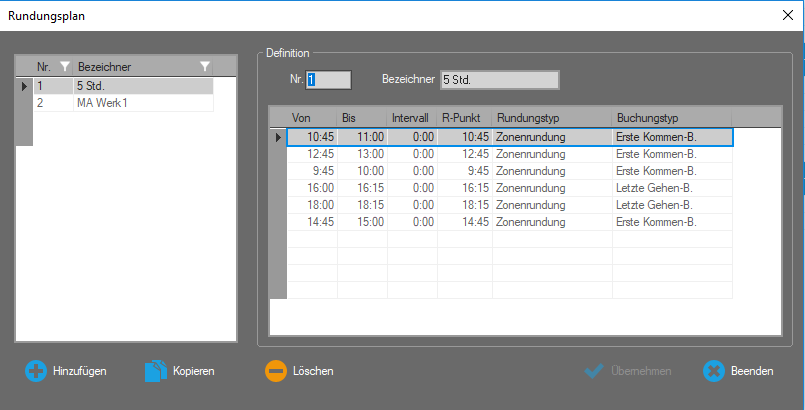Click the Buchungstyp column header
The height and width of the screenshot is (410, 805).
pyautogui.click(x=671, y=118)
